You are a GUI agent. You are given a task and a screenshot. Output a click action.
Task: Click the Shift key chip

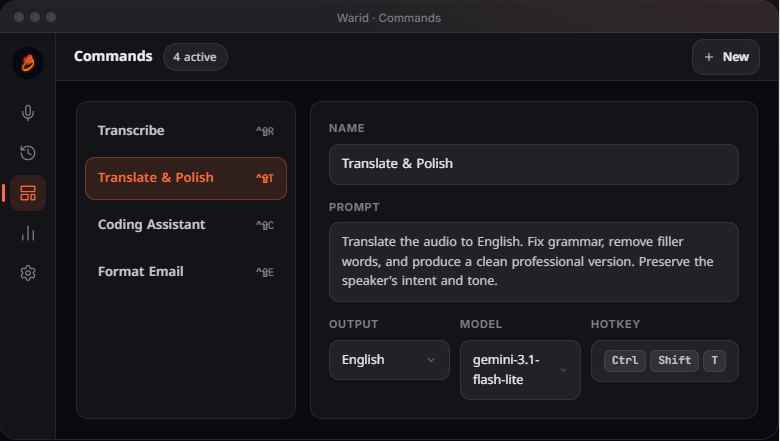point(675,360)
